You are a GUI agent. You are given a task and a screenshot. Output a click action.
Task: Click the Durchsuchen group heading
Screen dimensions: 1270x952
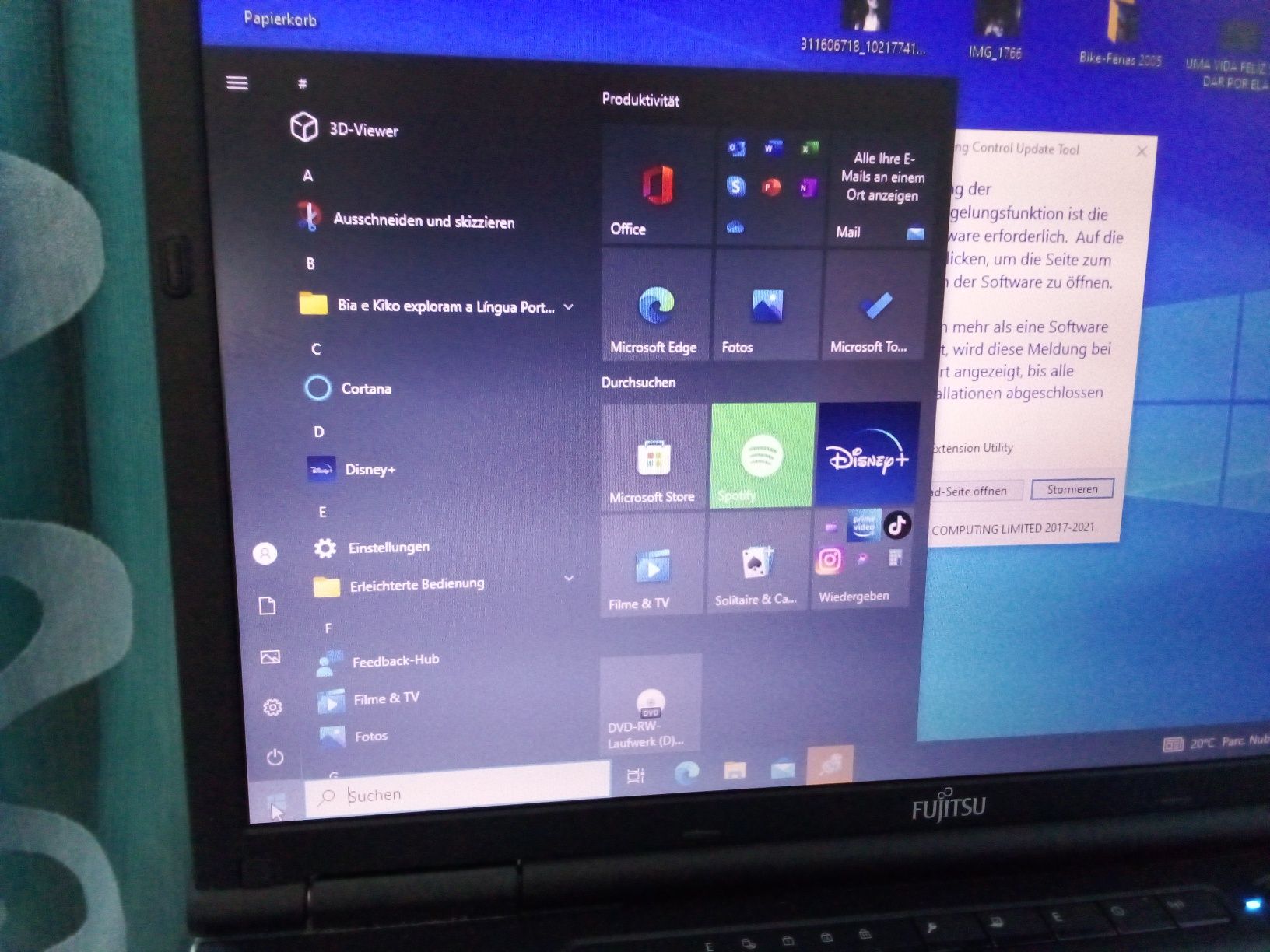tap(638, 382)
